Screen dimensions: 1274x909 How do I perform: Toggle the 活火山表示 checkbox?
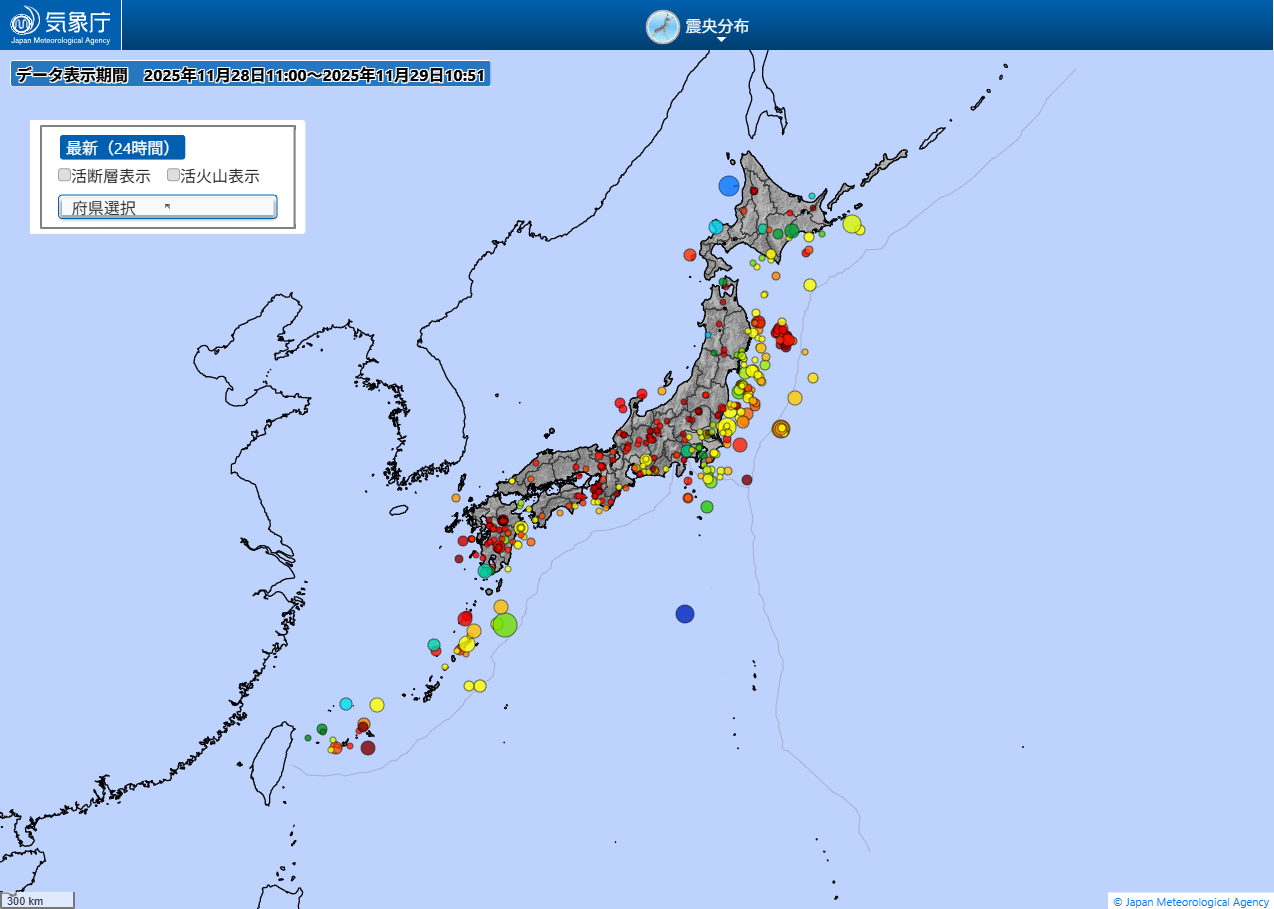(x=173, y=175)
